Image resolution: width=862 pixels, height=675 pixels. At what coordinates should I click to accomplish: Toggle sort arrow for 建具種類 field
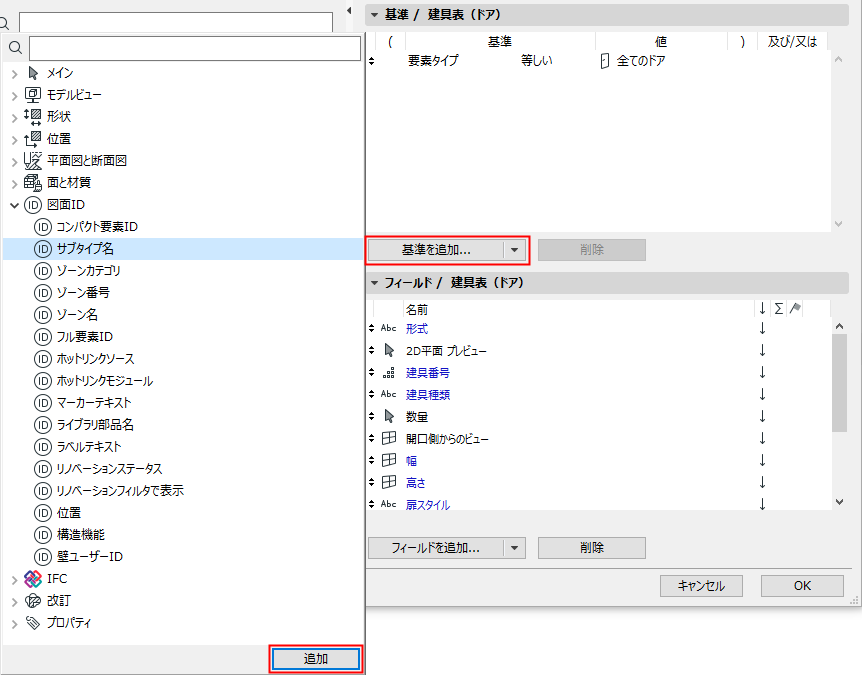click(762, 394)
